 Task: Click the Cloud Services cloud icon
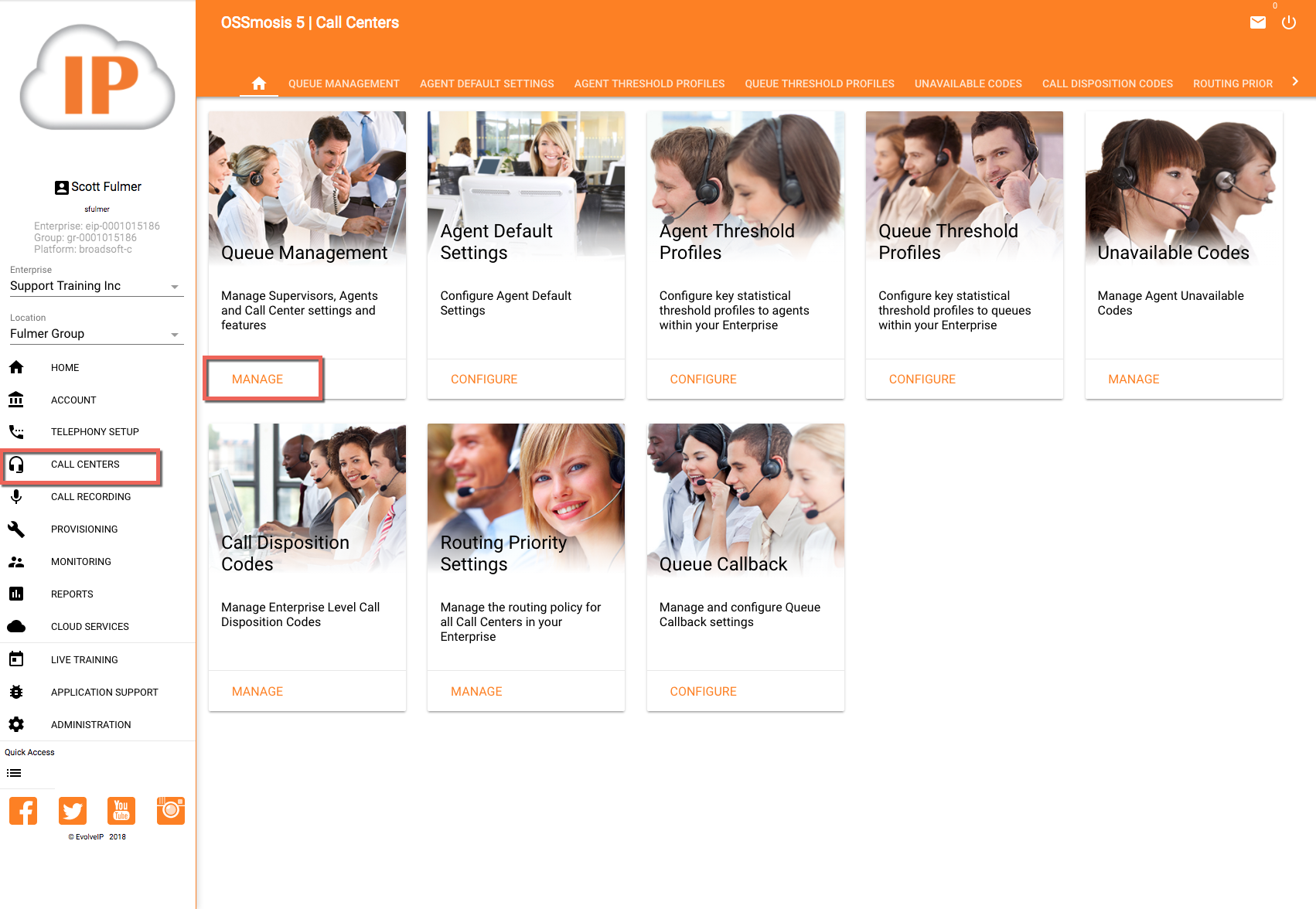pos(16,626)
